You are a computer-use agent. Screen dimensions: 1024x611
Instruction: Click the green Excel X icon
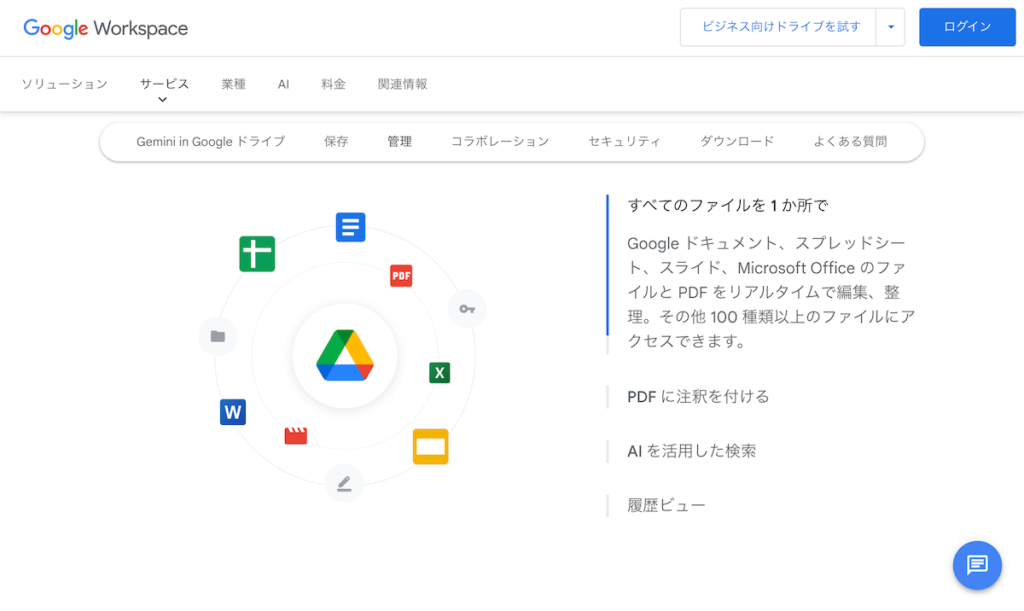click(x=440, y=373)
